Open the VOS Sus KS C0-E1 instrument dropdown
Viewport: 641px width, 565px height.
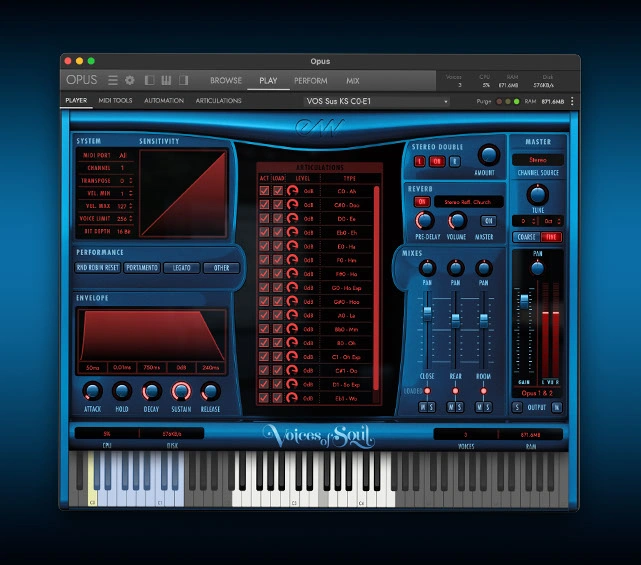click(376, 101)
